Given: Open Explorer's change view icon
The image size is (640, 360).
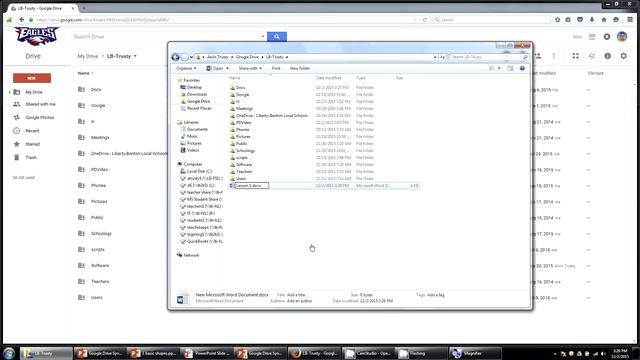Looking at the screenshot, I should 492,69.
